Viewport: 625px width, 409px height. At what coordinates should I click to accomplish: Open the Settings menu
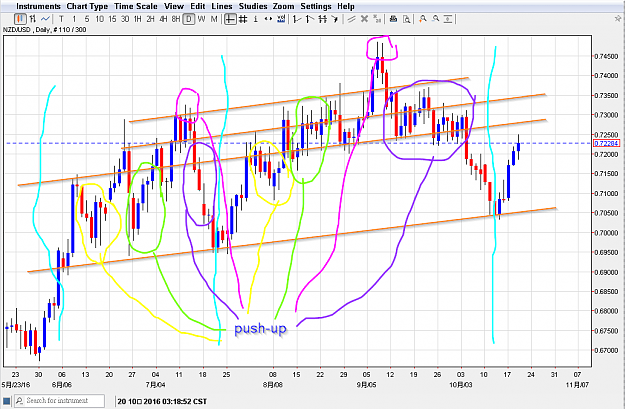[316, 6]
